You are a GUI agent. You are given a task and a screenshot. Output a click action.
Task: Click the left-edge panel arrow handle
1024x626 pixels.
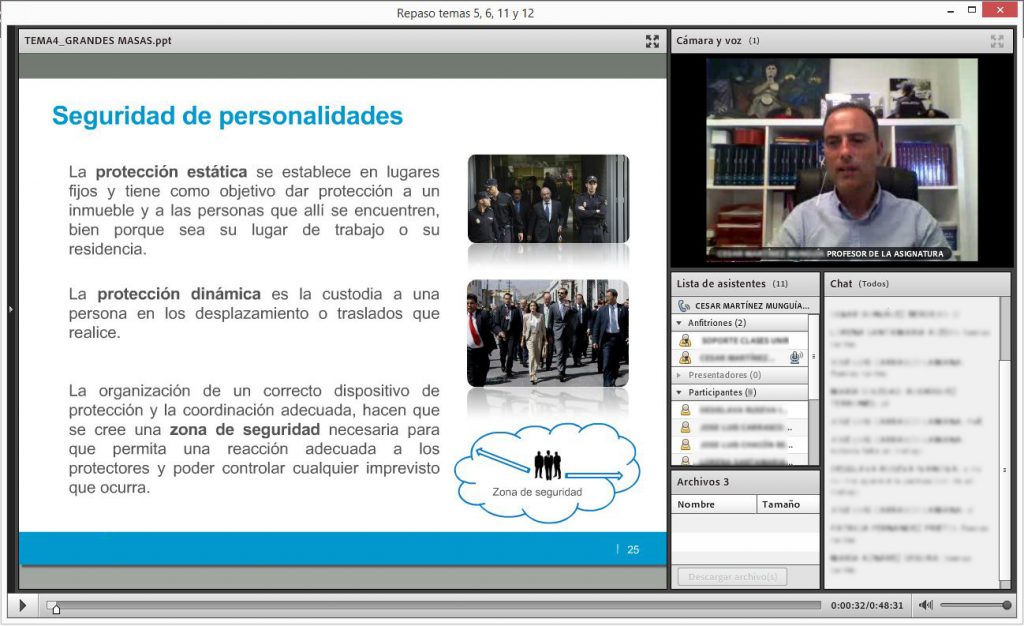coord(10,309)
